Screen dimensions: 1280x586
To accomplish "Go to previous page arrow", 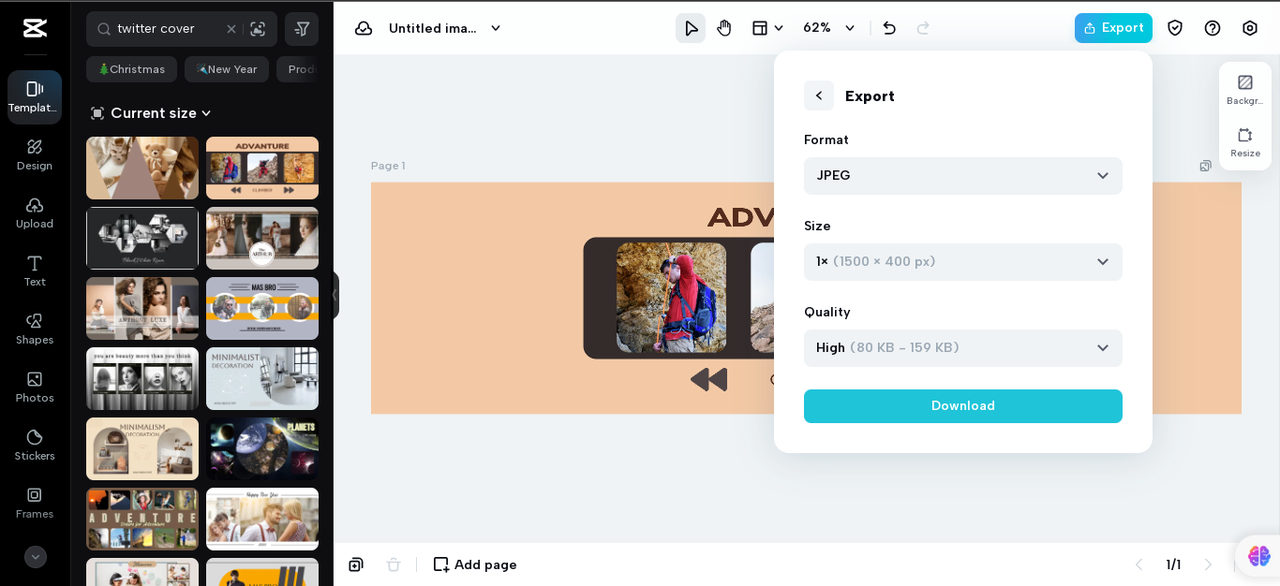I will [x=1138, y=565].
